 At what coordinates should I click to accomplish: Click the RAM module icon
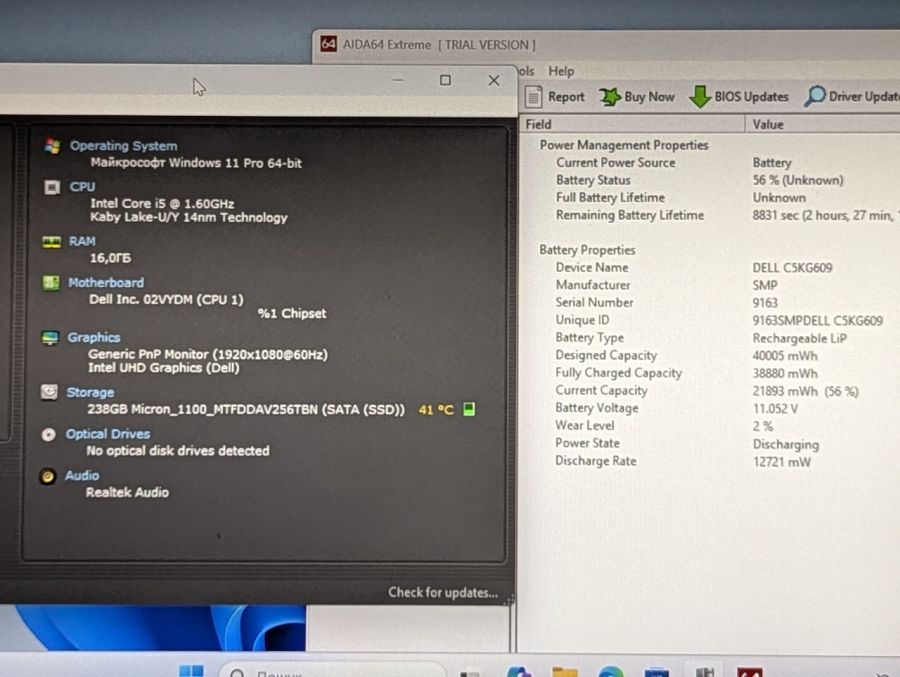pos(51,242)
